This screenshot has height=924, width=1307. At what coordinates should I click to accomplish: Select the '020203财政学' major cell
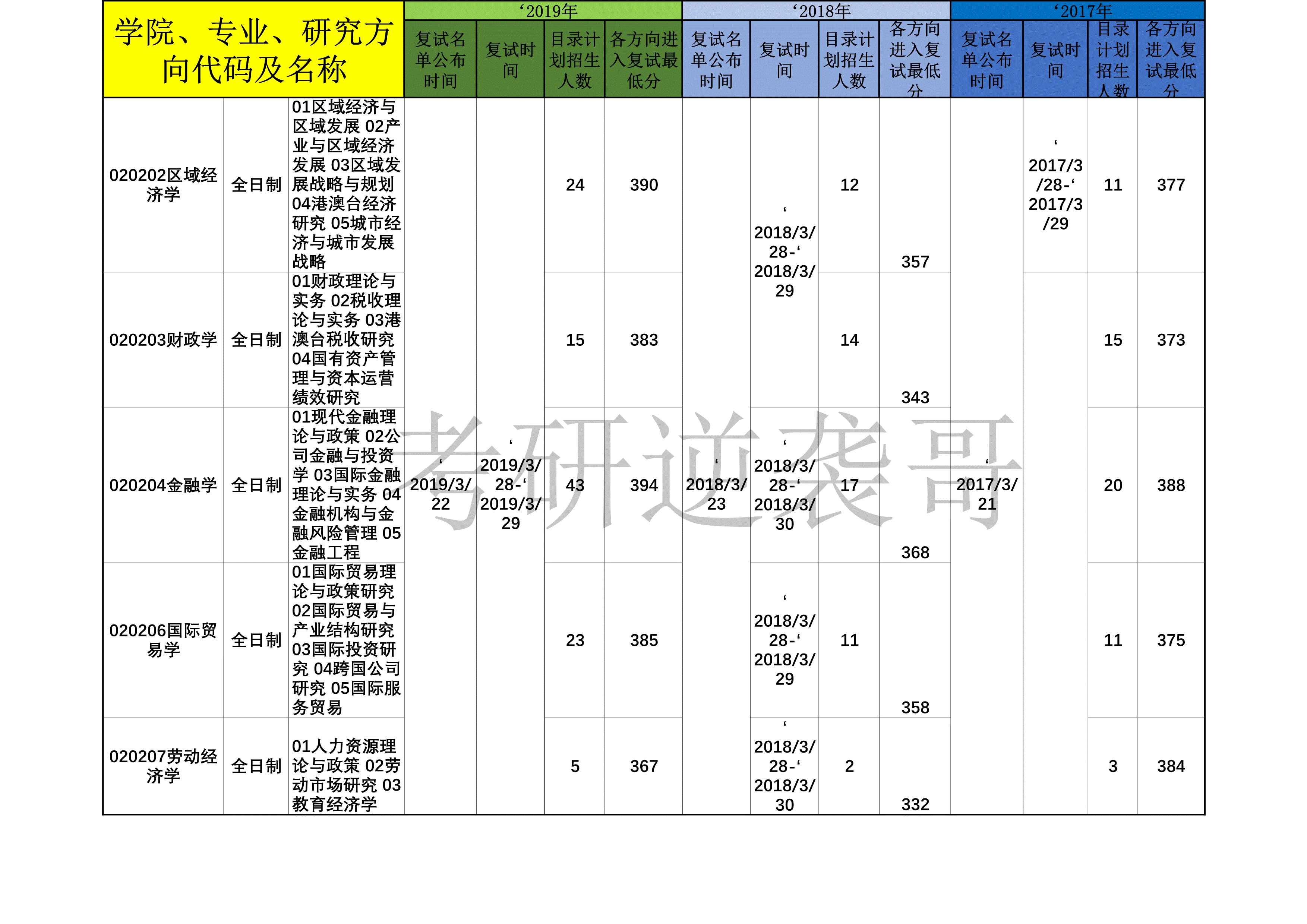163,340
